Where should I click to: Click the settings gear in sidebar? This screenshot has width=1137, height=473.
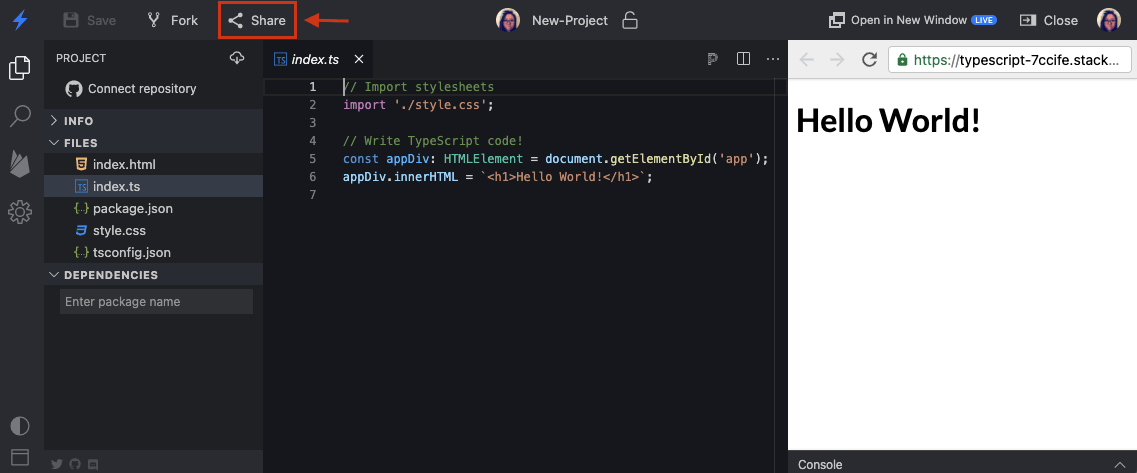[20, 212]
